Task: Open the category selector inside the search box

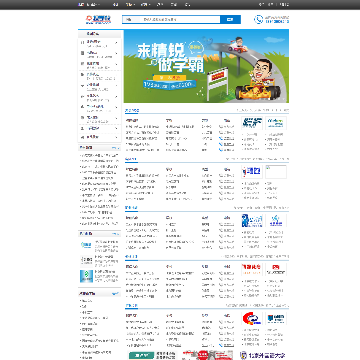Action: (130, 19)
